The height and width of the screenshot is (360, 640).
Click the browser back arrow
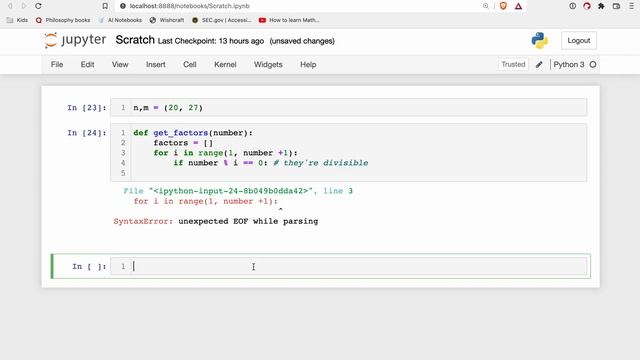pos(10,6)
